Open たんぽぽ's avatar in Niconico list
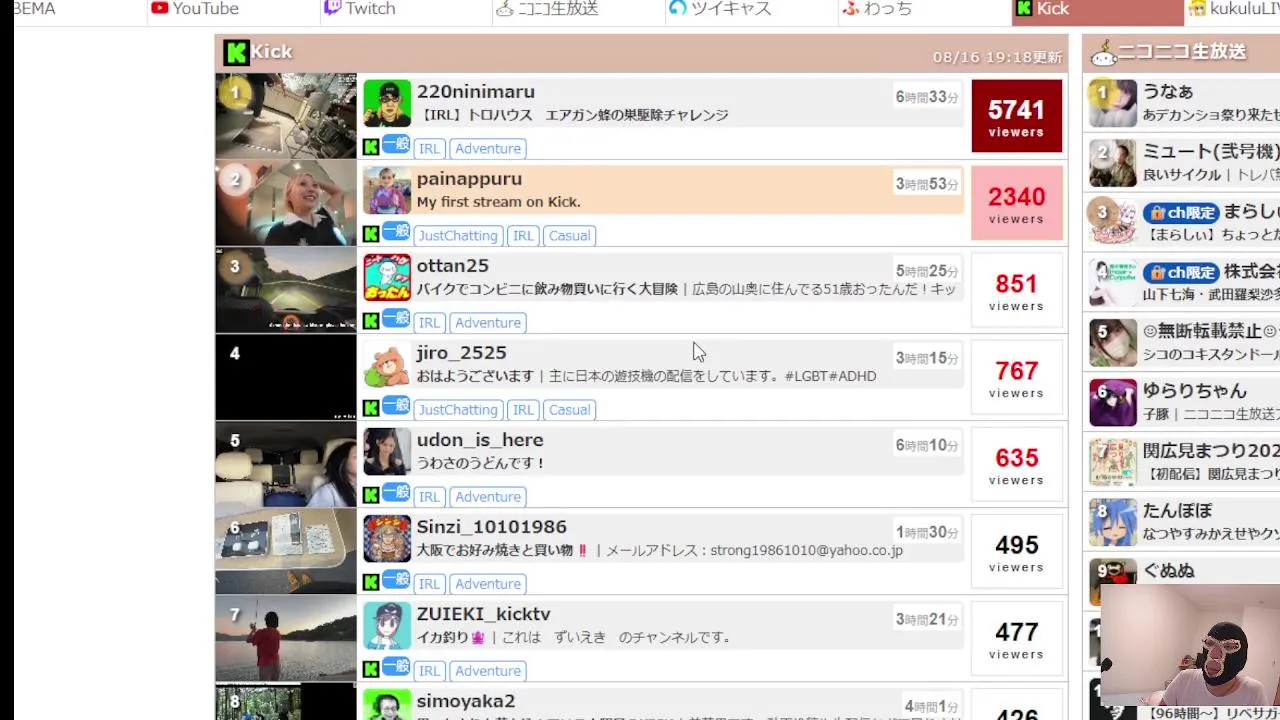This screenshot has width=1280, height=720. click(1113, 522)
